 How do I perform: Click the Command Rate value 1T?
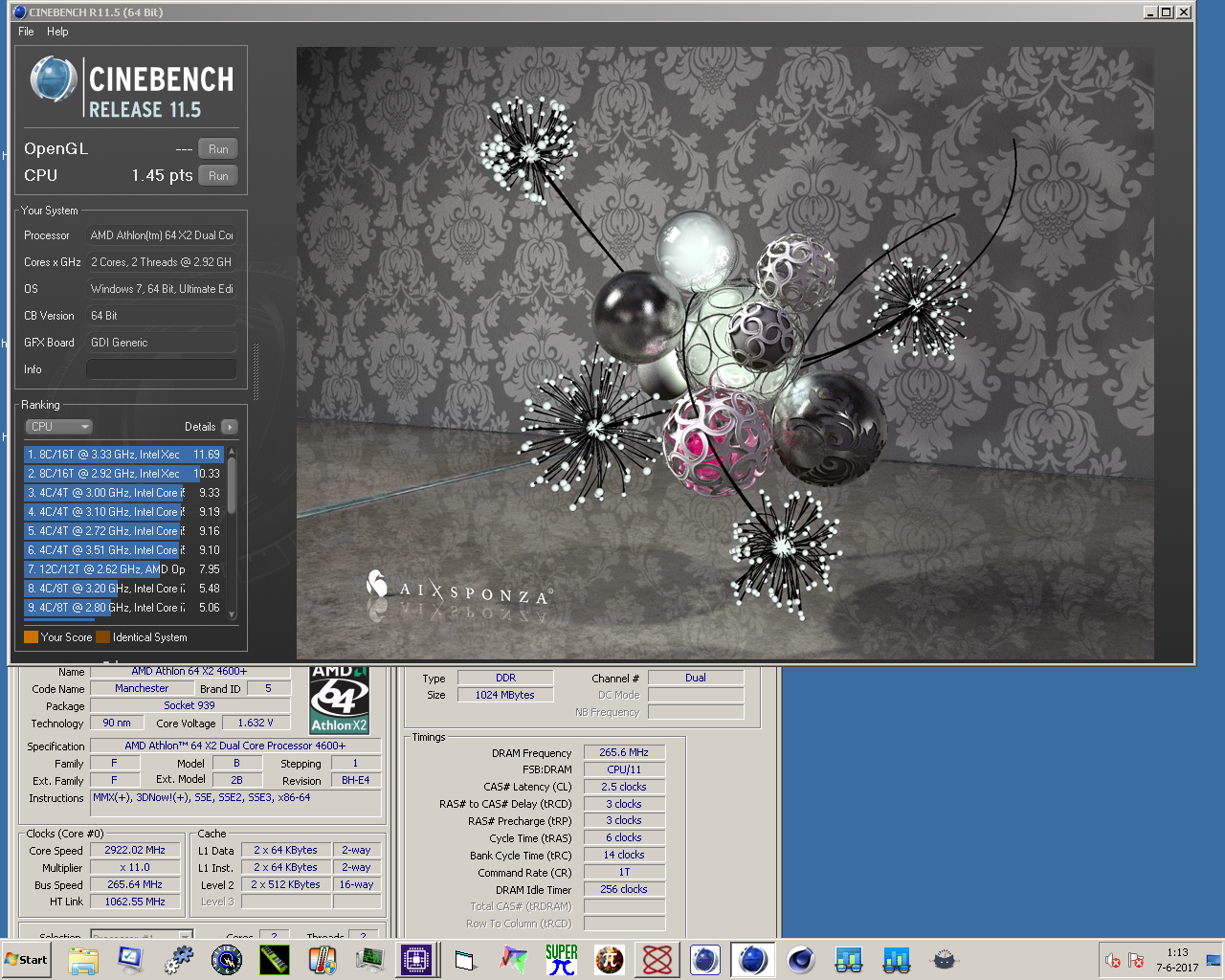(x=624, y=873)
